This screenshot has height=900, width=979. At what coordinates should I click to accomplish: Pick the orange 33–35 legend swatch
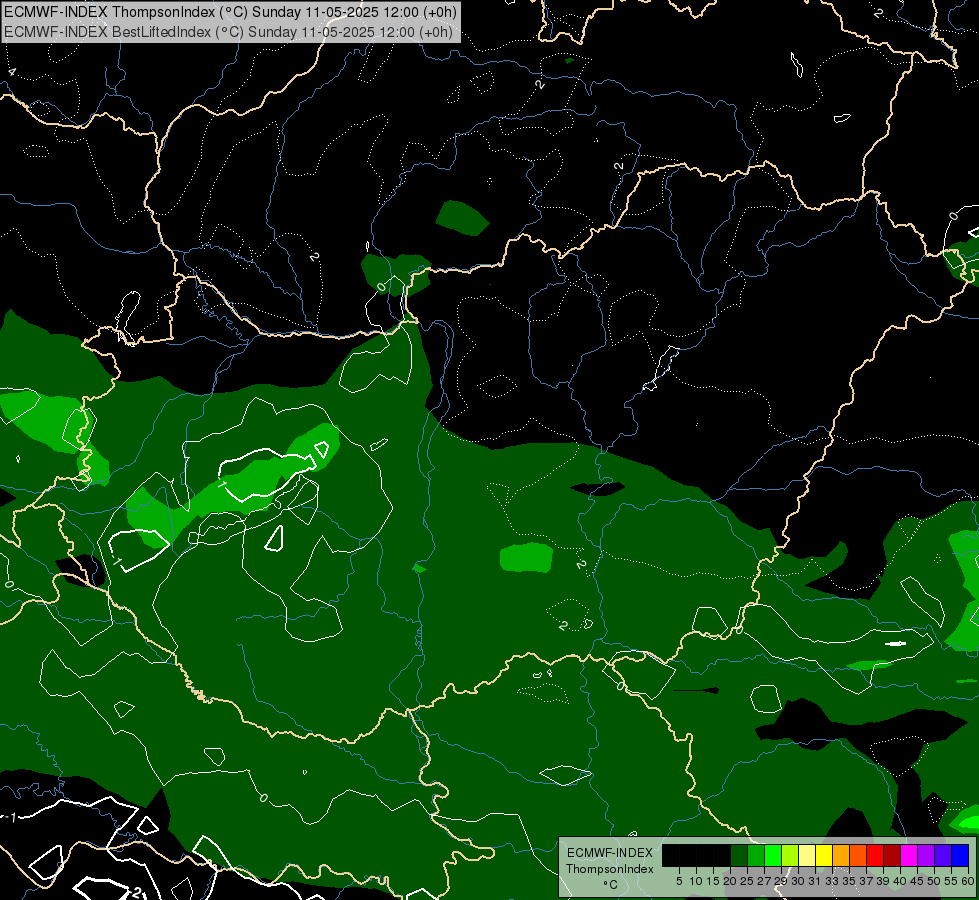tap(841, 855)
